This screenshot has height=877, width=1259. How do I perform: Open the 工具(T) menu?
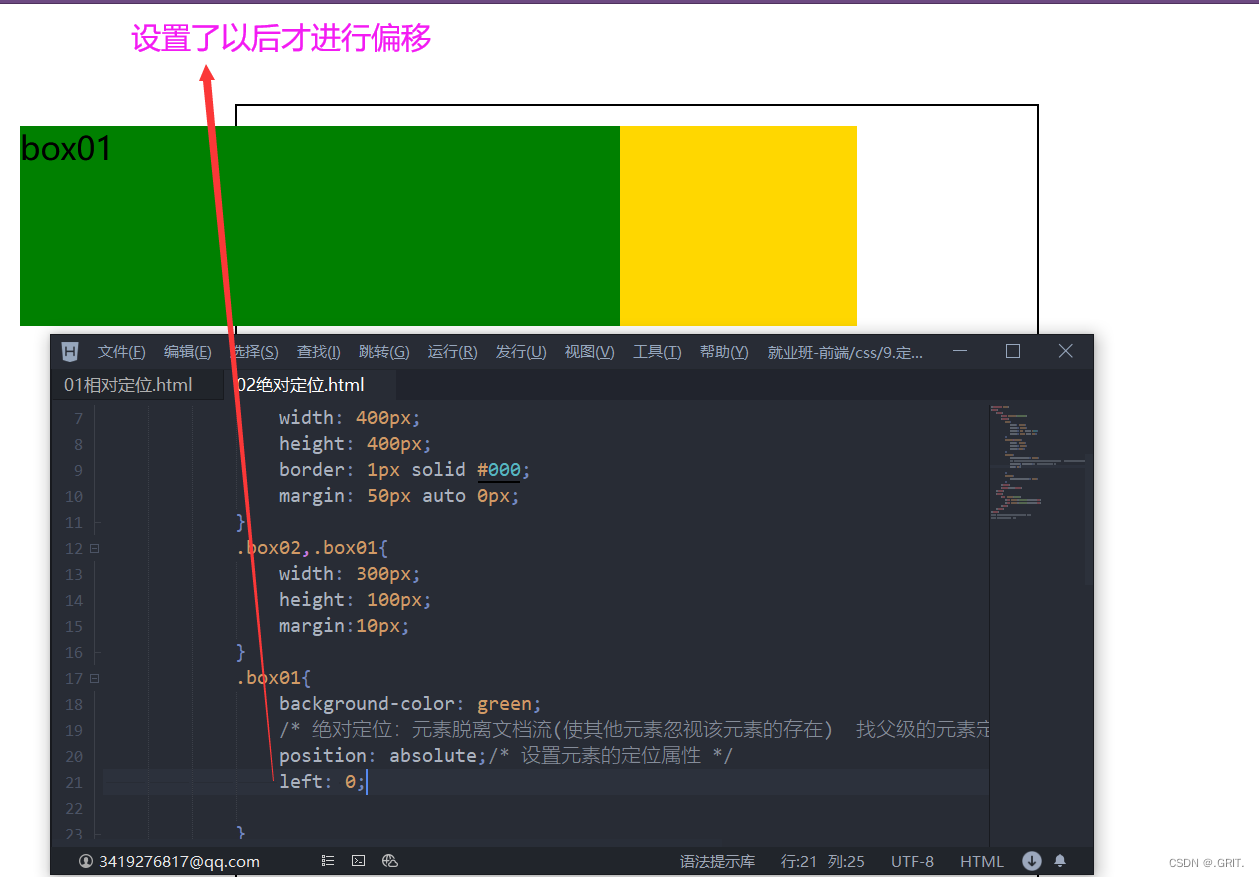pyautogui.click(x=657, y=352)
